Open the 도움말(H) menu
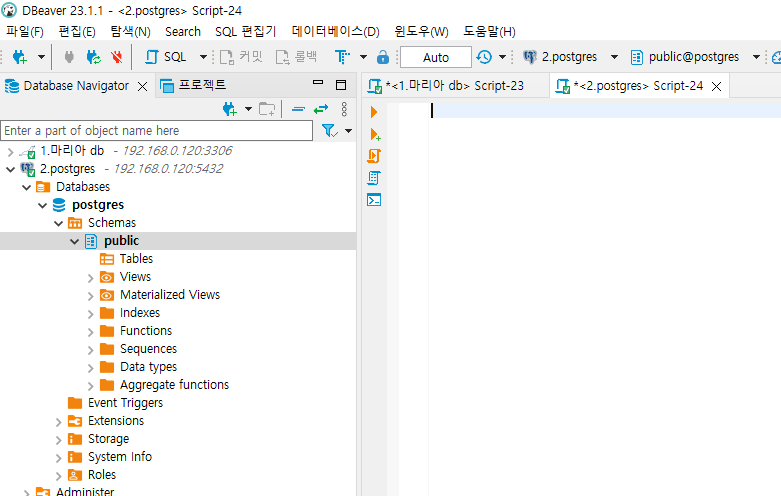This screenshot has height=496, width=781. pos(490,32)
